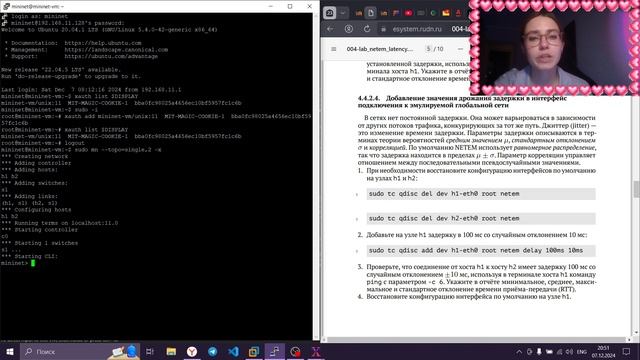This screenshot has width=640, height=360.
Task: Go back in the browser
Action: 330,29
